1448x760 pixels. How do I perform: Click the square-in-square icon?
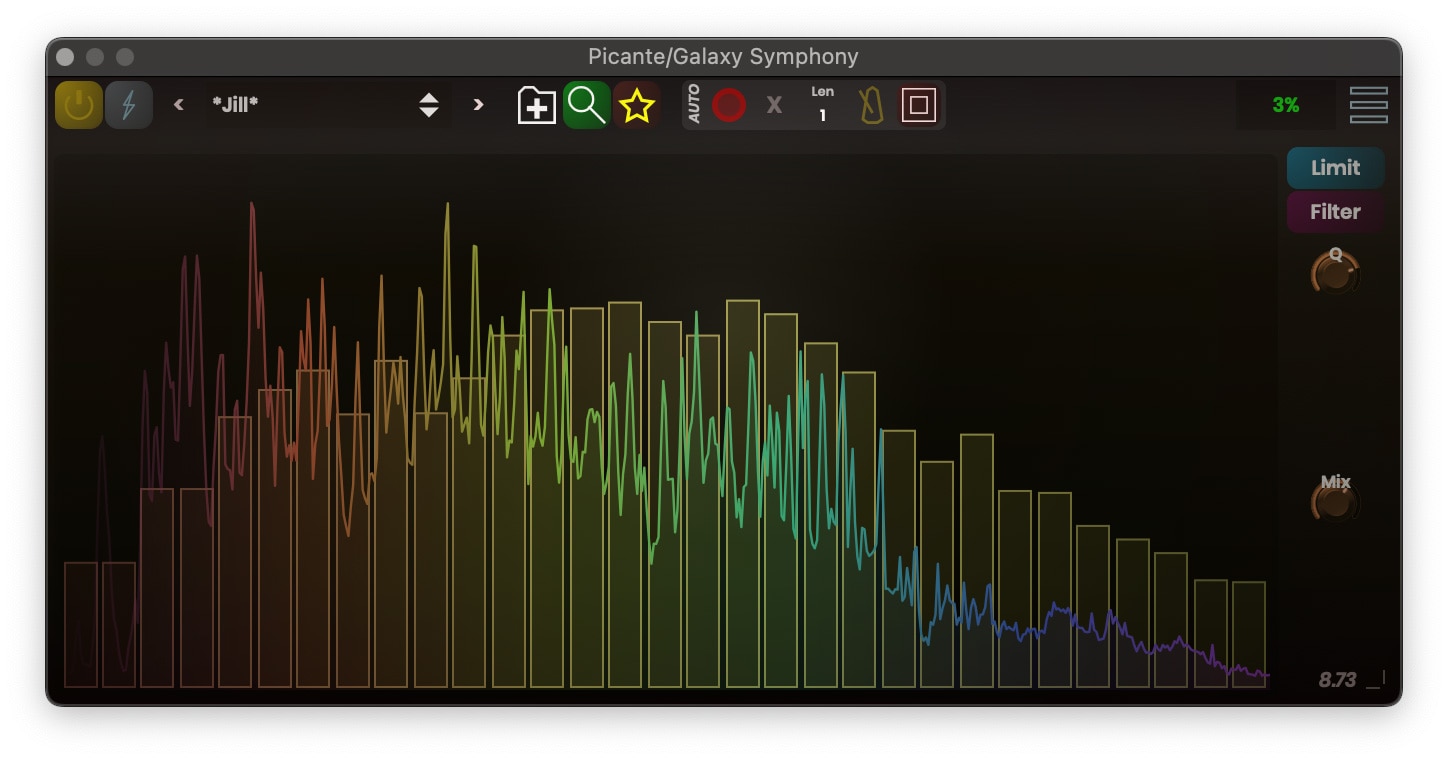(918, 105)
